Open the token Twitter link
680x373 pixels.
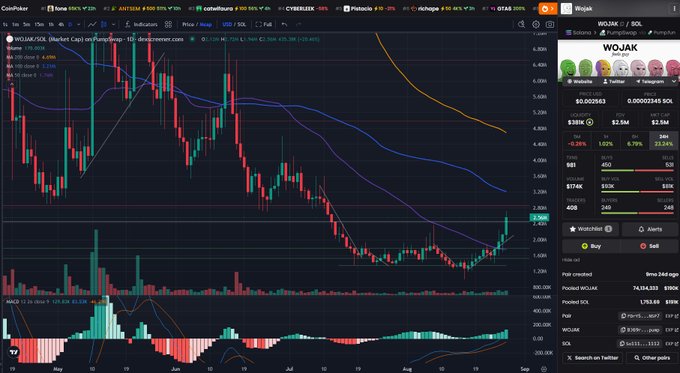click(x=613, y=82)
